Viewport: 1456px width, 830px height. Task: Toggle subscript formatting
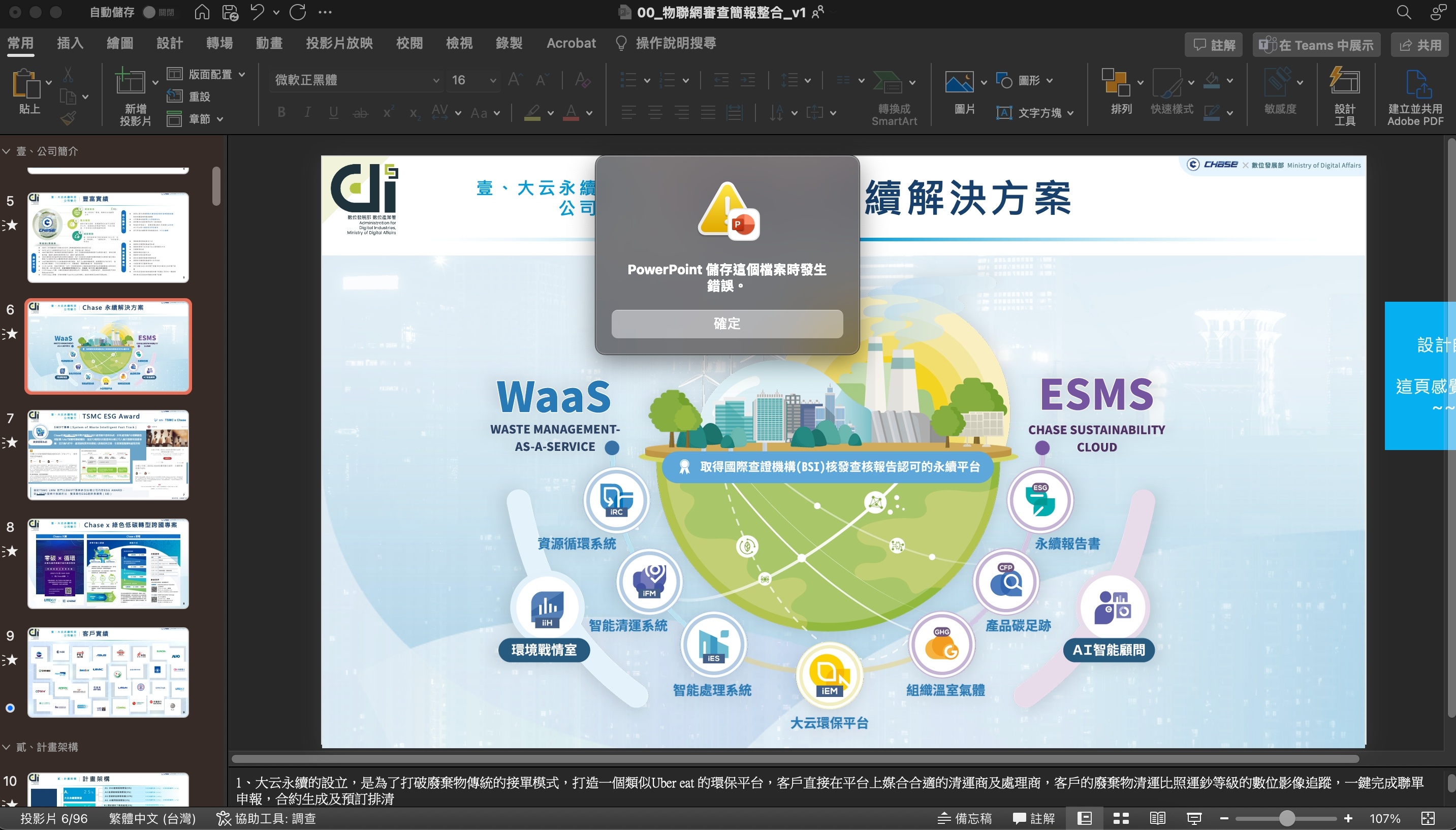click(x=415, y=113)
